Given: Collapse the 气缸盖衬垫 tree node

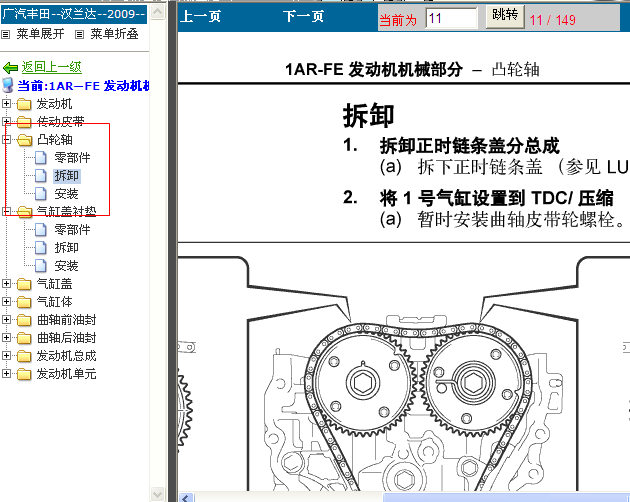Looking at the screenshot, I should pos(6,211).
